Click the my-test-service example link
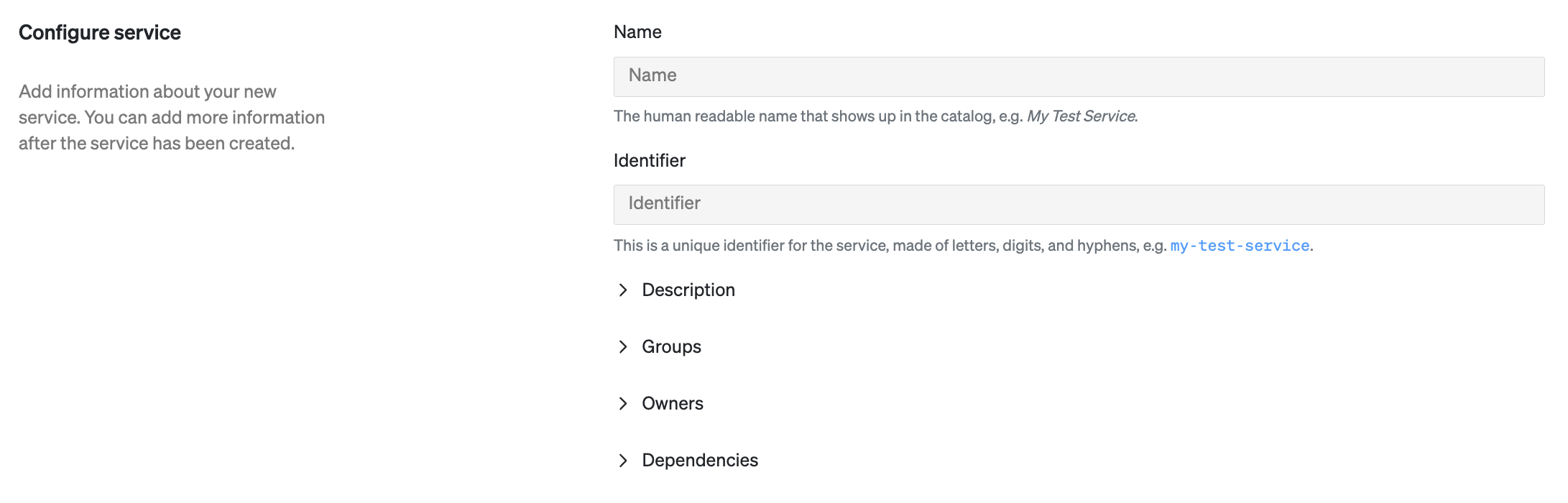 coord(1240,246)
